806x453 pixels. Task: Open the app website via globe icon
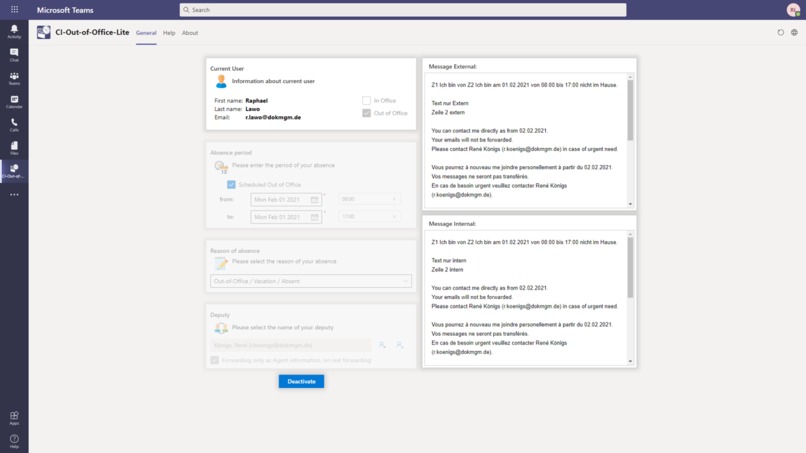tap(794, 32)
